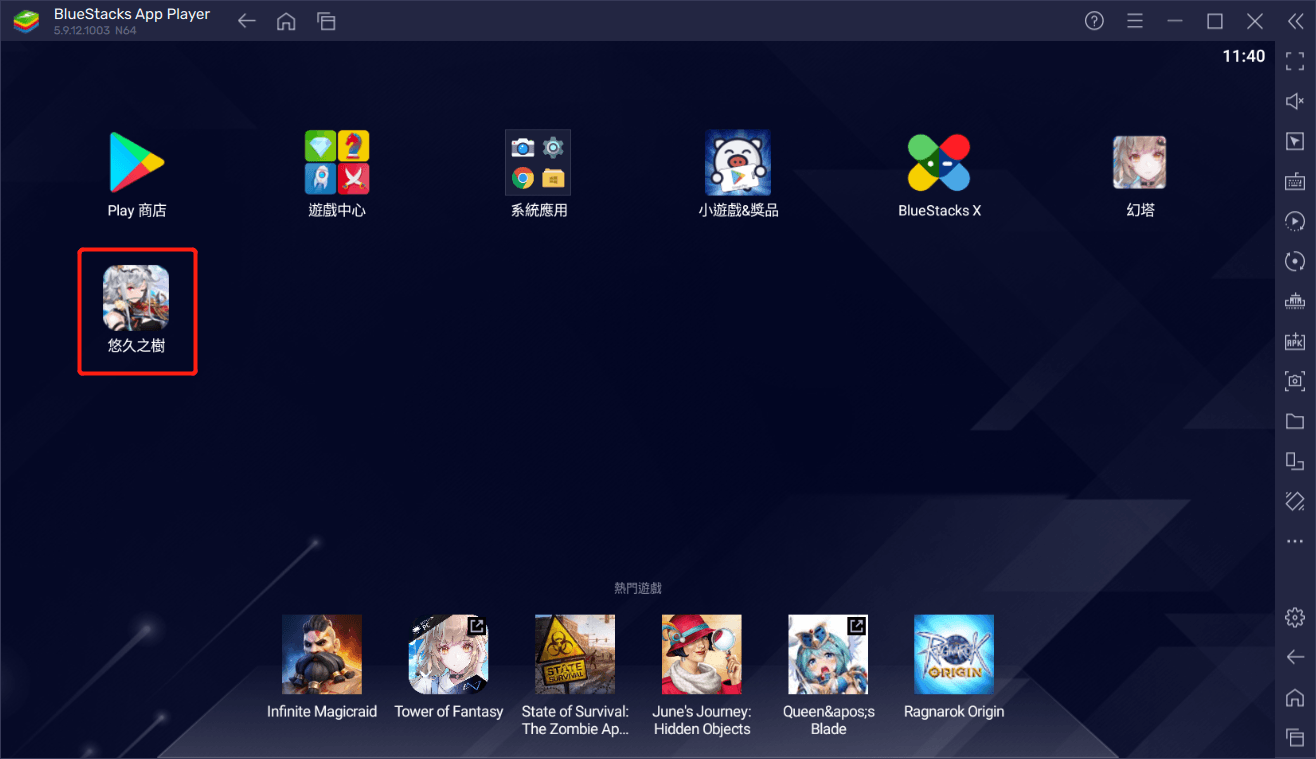
Task: Launch the 悠久之樹 game
Action: coord(136,298)
